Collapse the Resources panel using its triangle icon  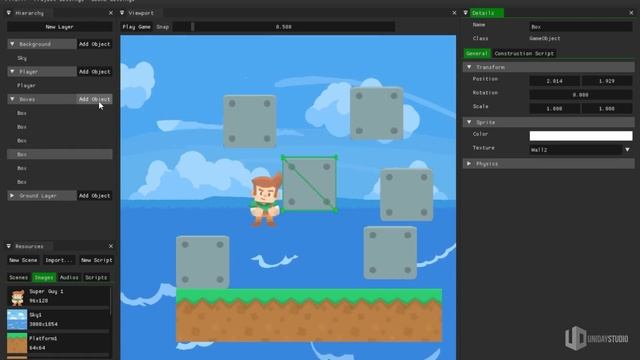coord(9,246)
